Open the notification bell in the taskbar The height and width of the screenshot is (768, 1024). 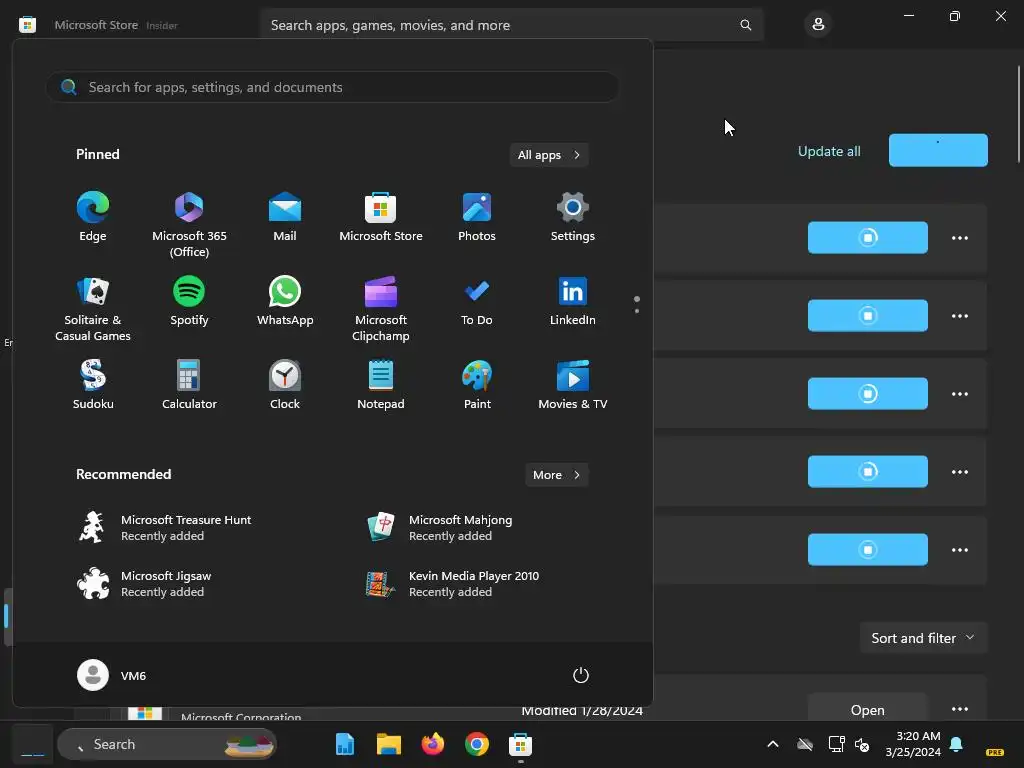pyautogui.click(x=956, y=744)
